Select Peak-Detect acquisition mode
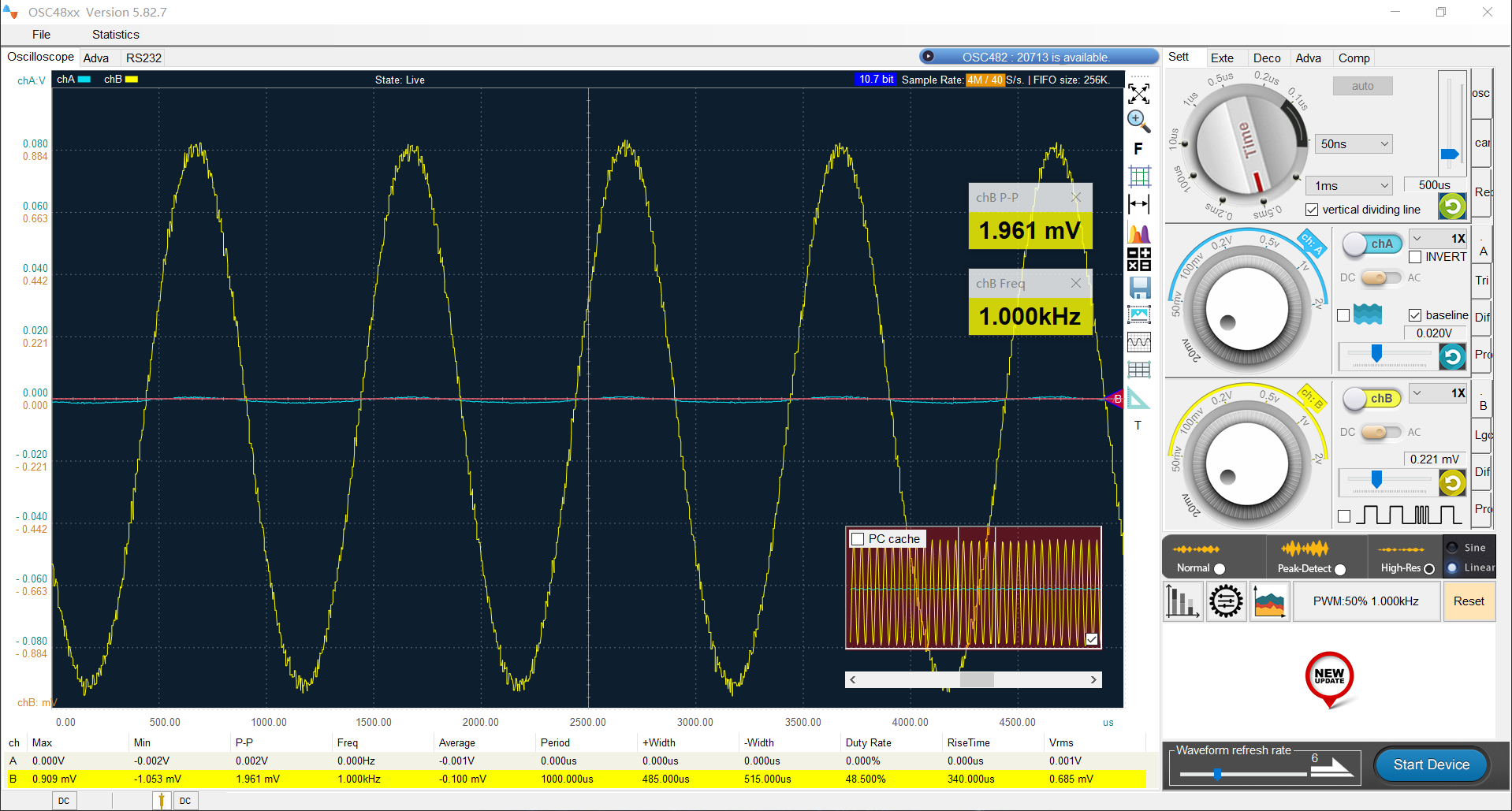This screenshot has width=1512, height=811. pos(1340,569)
